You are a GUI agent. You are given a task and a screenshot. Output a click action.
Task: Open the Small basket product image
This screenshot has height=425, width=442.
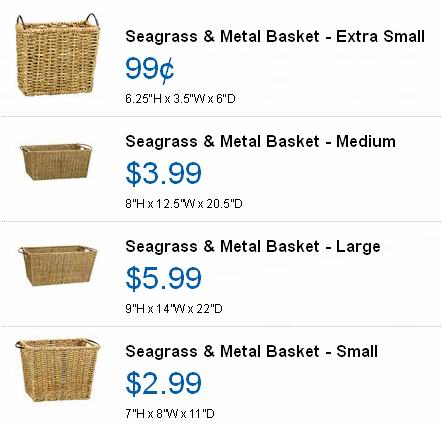click(58, 370)
